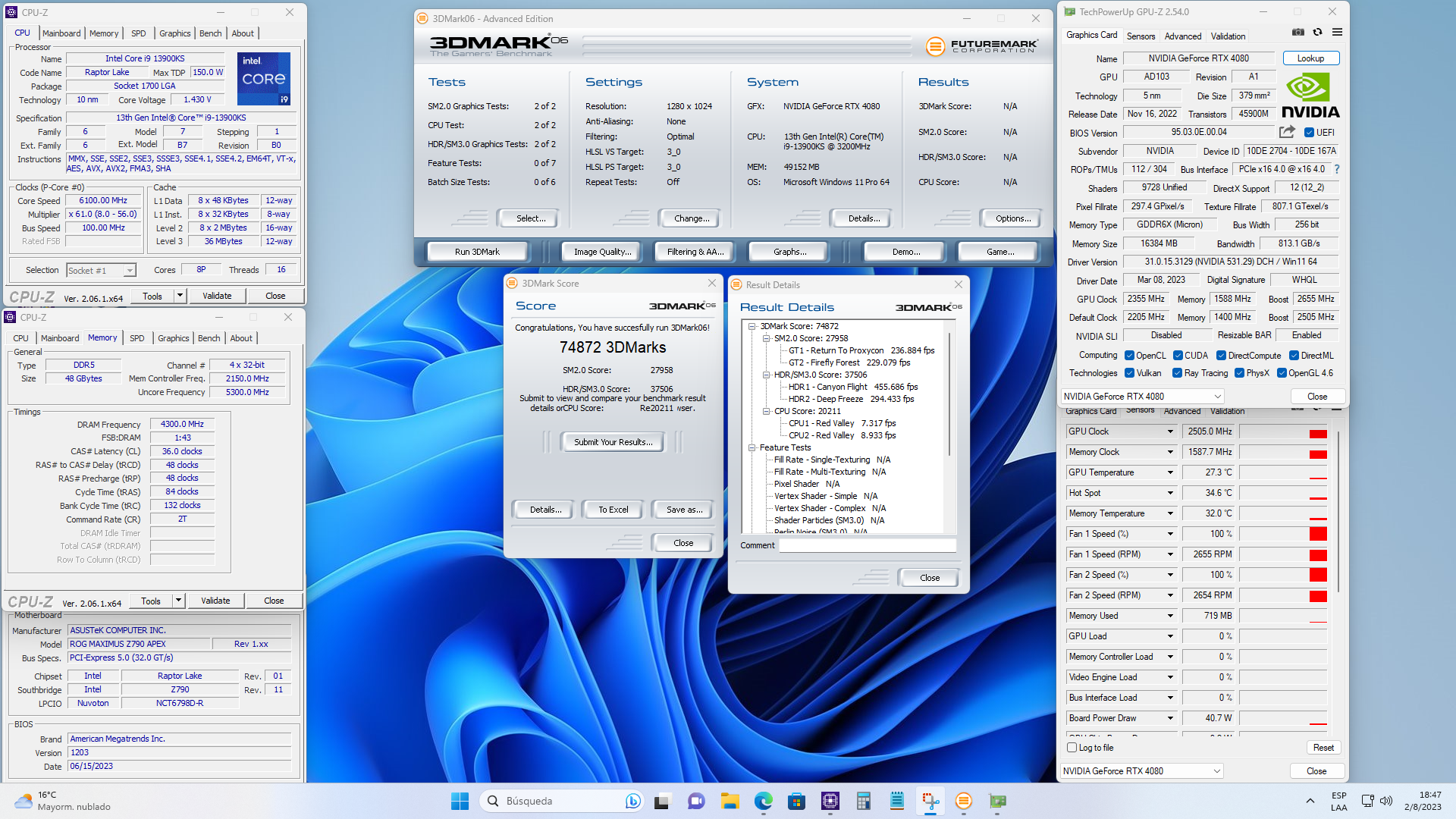Open the Hot Spot sensor dropdown
The image size is (1456, 819).
1170,492
